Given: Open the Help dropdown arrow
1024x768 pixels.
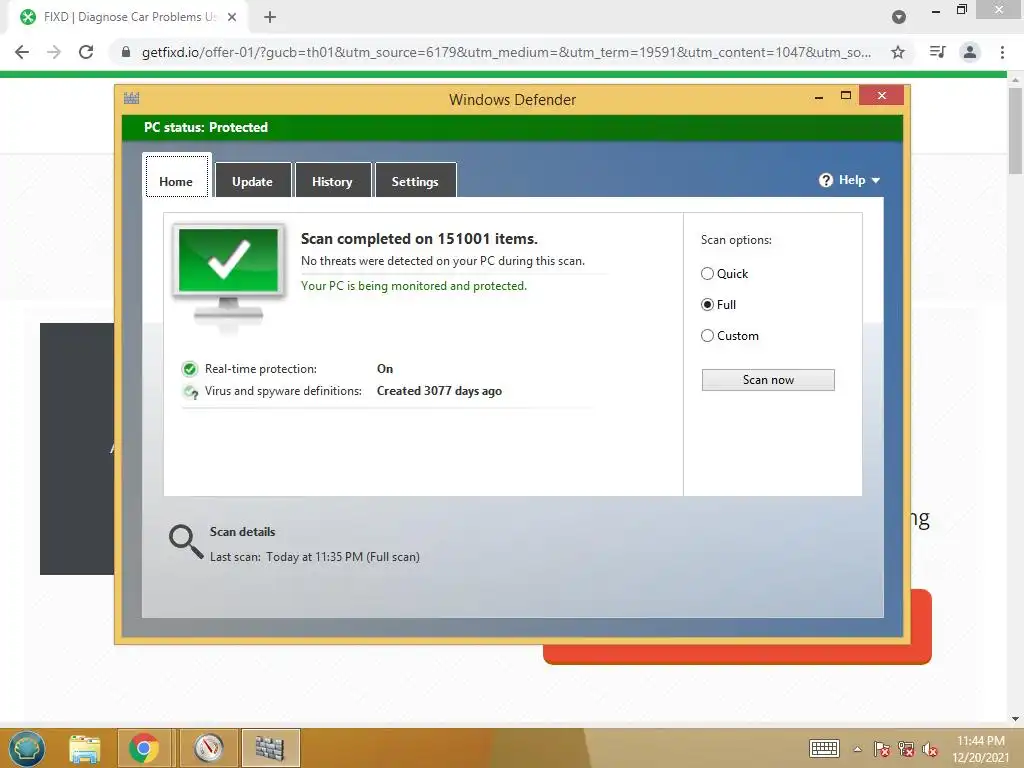Looking at the screenshot, I should point(876,180).
